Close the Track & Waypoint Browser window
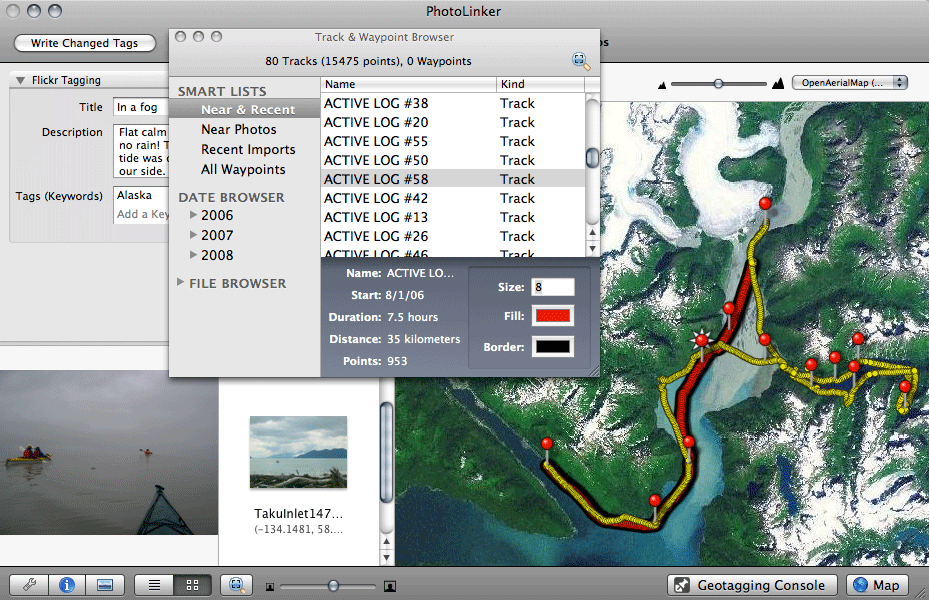The height and width of the screenshot is (600, 929). pos(181,37)
